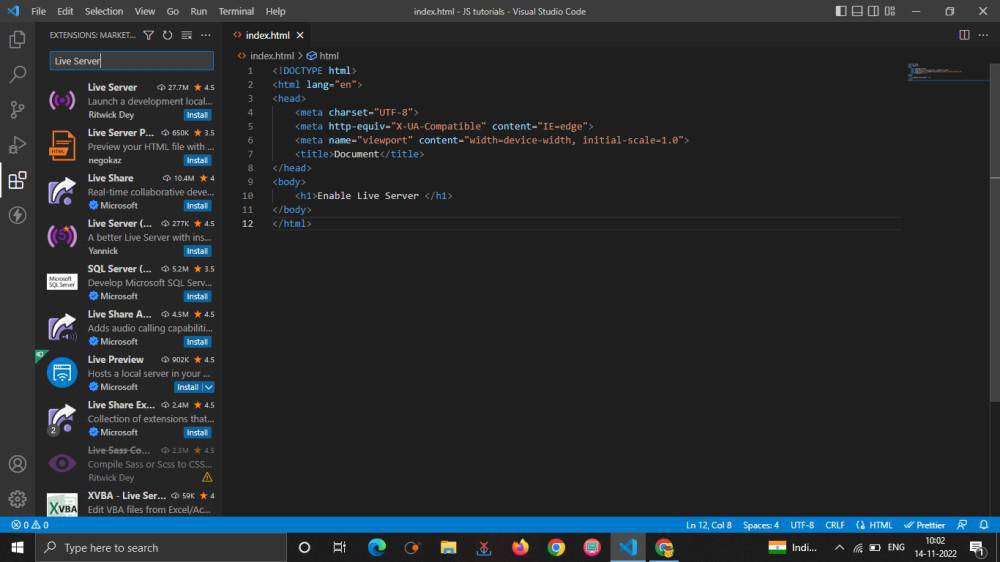Click the extensions search input field
Viewport: 1000px width, 562px height.
click(131, 61)
